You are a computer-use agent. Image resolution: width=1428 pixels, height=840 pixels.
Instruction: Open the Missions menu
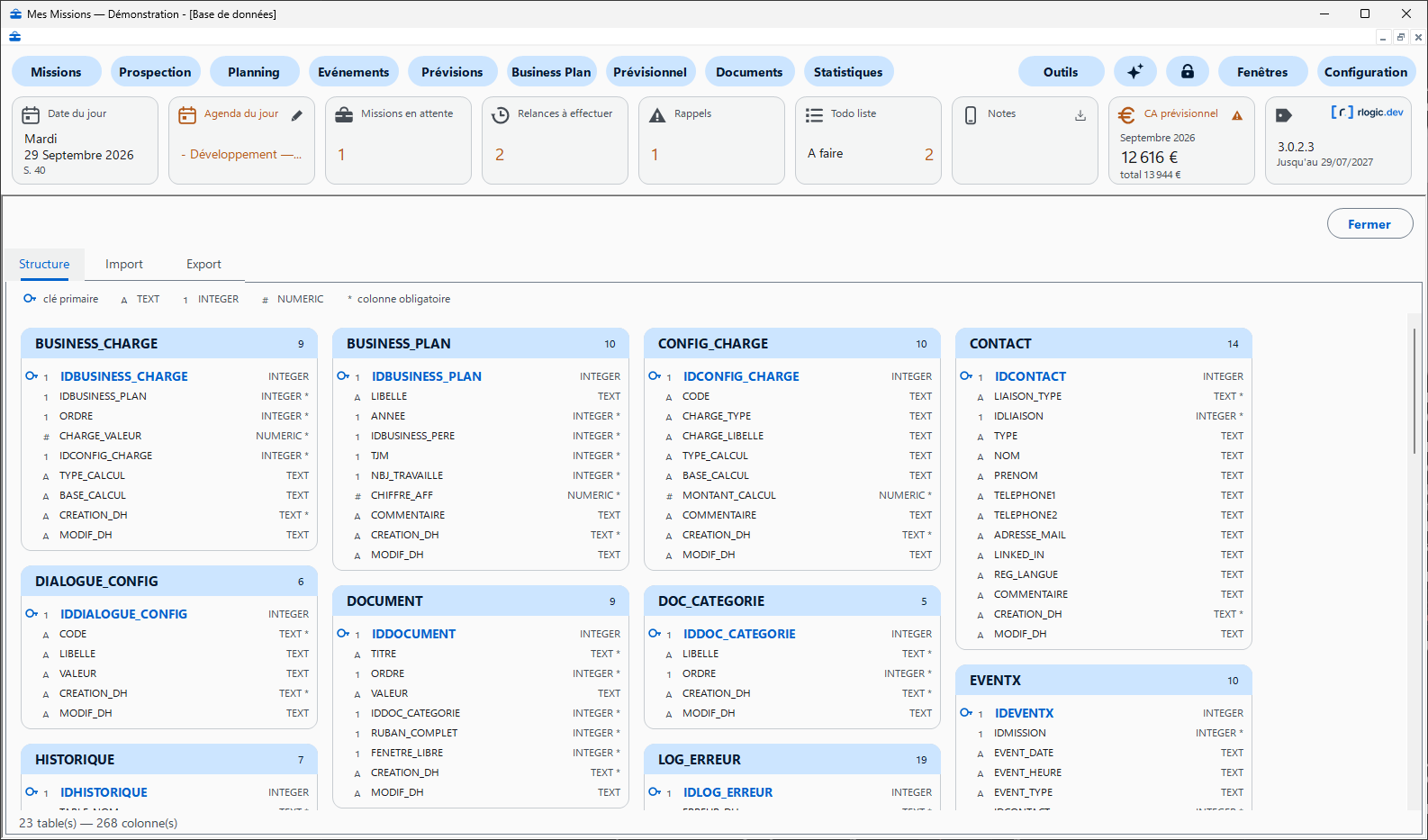(56, 72)
